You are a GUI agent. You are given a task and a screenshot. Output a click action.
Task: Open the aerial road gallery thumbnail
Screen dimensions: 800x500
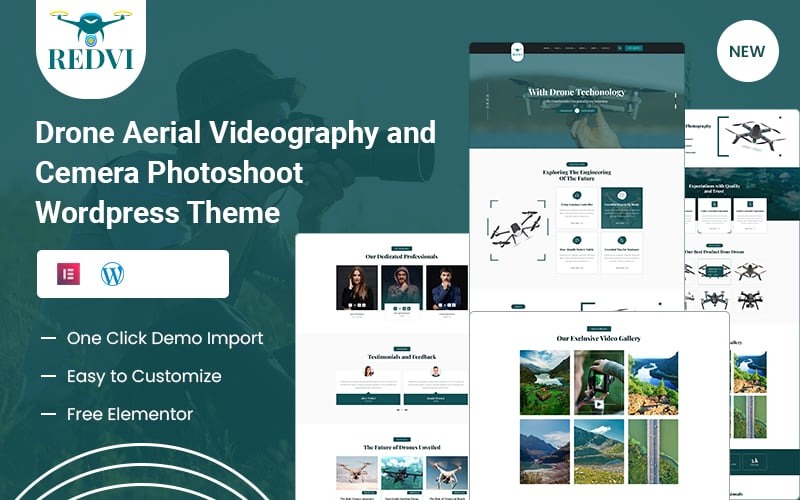tap(653, 451)
